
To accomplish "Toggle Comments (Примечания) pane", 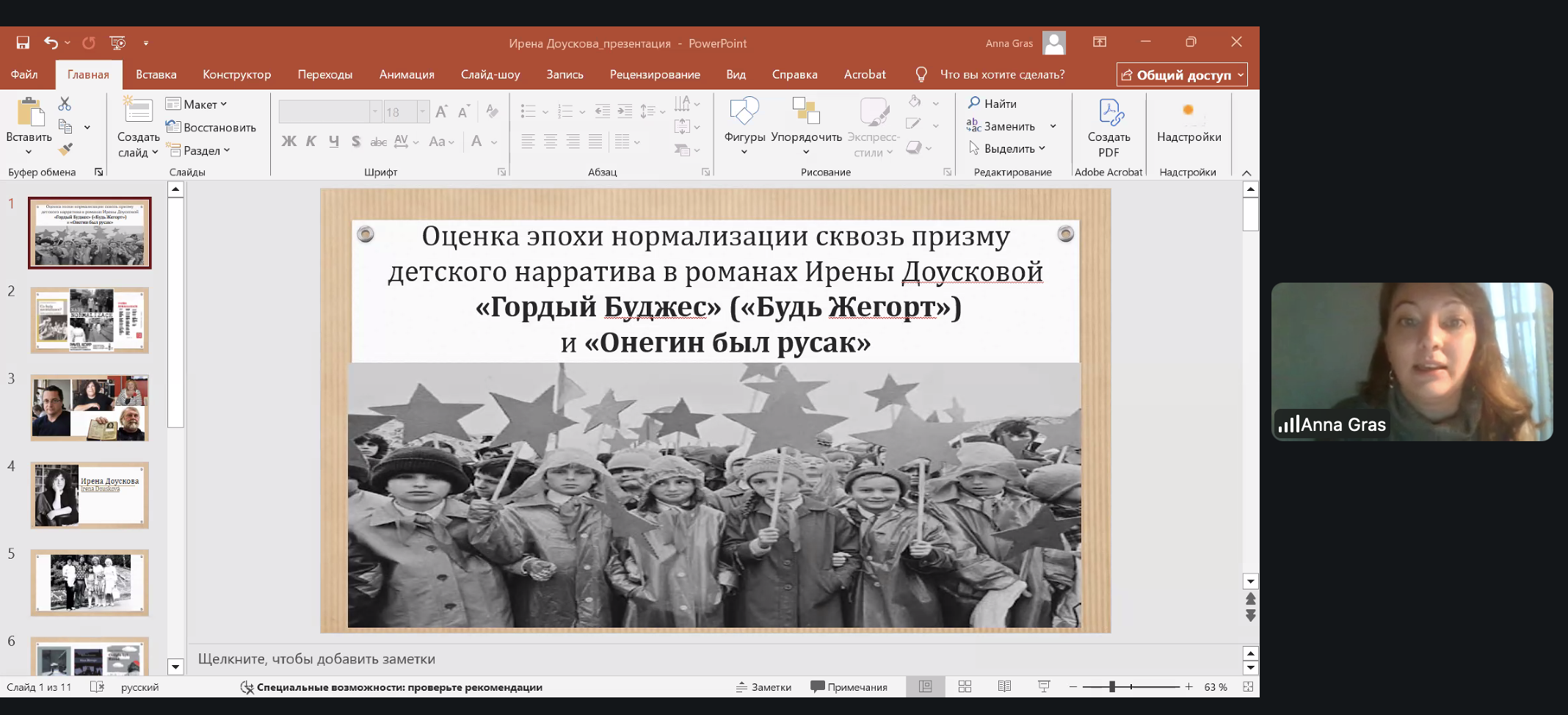I will point(849,687).
